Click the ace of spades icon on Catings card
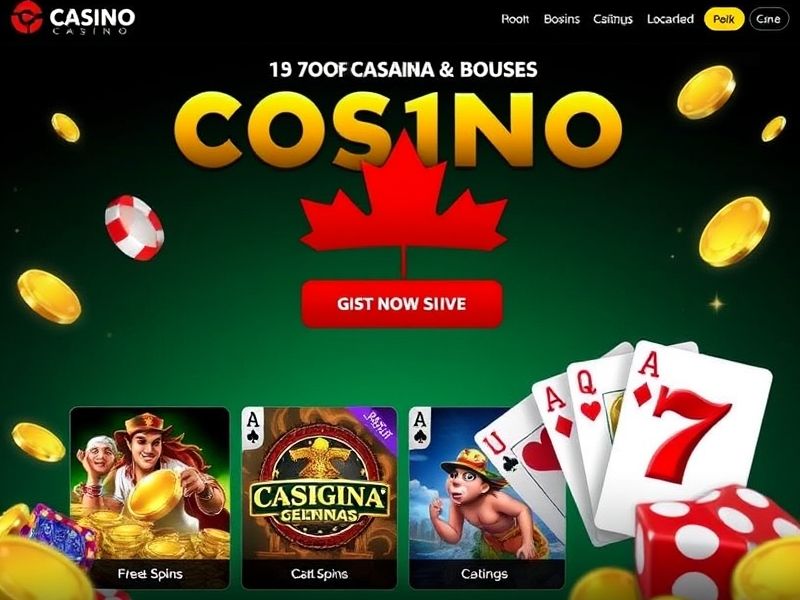The height and width of the screenshot is (600, 800). [419, 427]
